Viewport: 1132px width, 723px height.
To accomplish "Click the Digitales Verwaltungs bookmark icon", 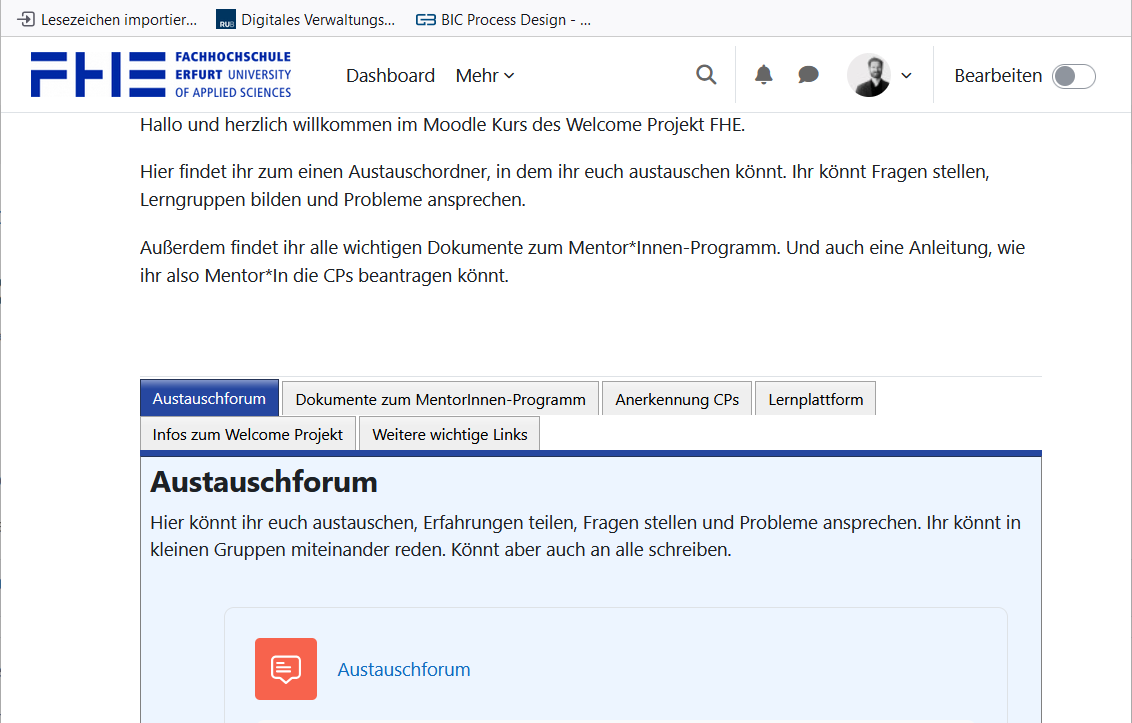I will [x=226, y=19].
